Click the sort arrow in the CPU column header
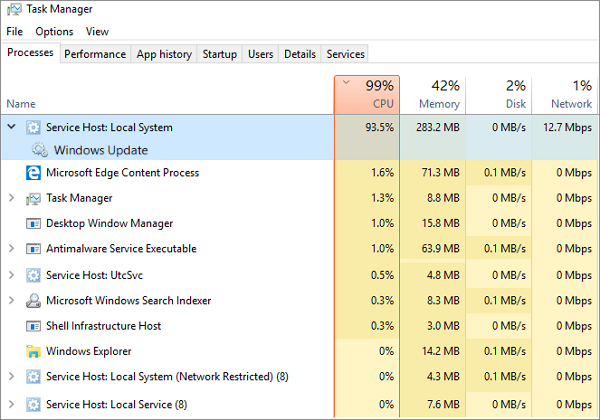This screenshot has height=420, width=600. [346, 82]
